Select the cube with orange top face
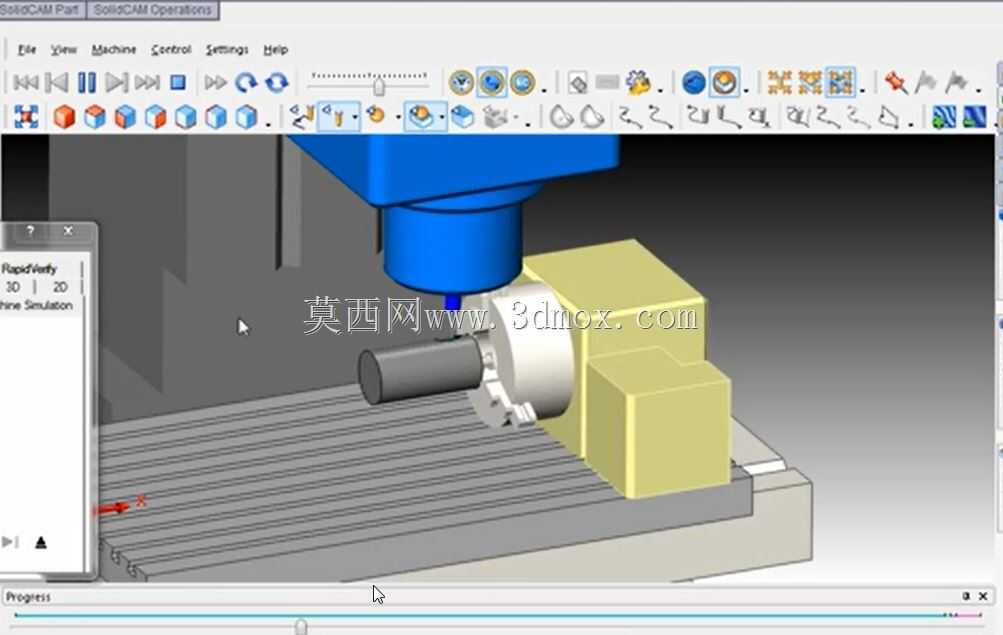This screenshot has width=1003, height=635. (x=95, y=117)
